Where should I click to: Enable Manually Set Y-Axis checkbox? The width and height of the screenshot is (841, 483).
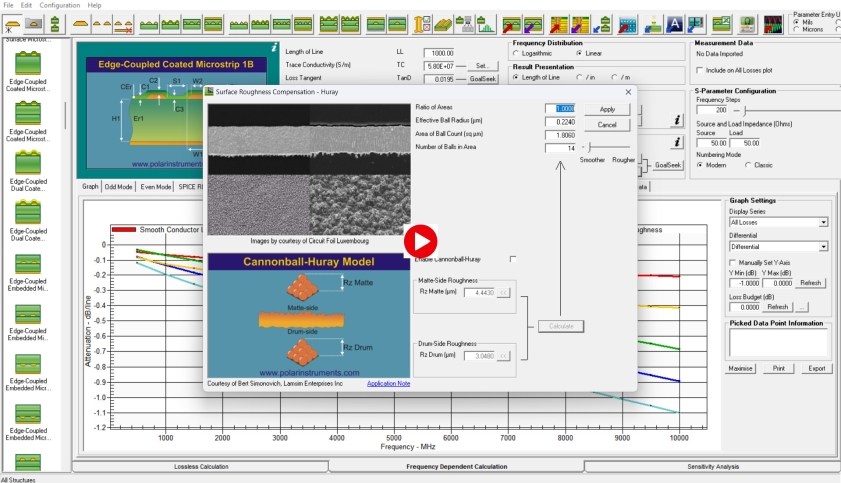pos(733,263)
